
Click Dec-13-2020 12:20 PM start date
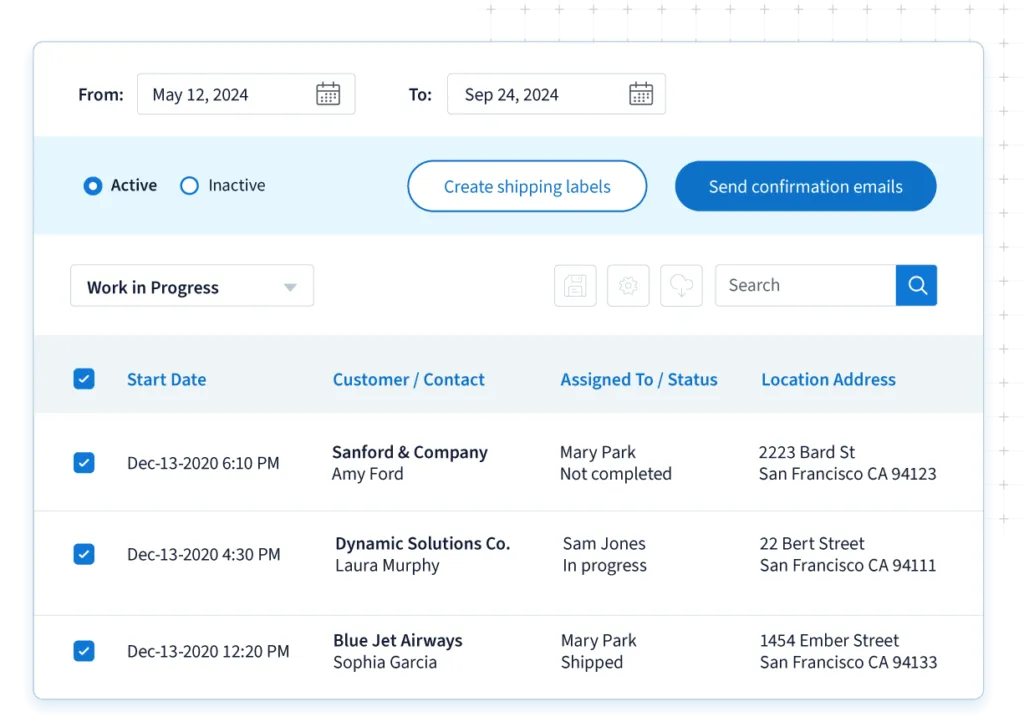(x=208, y=651)
